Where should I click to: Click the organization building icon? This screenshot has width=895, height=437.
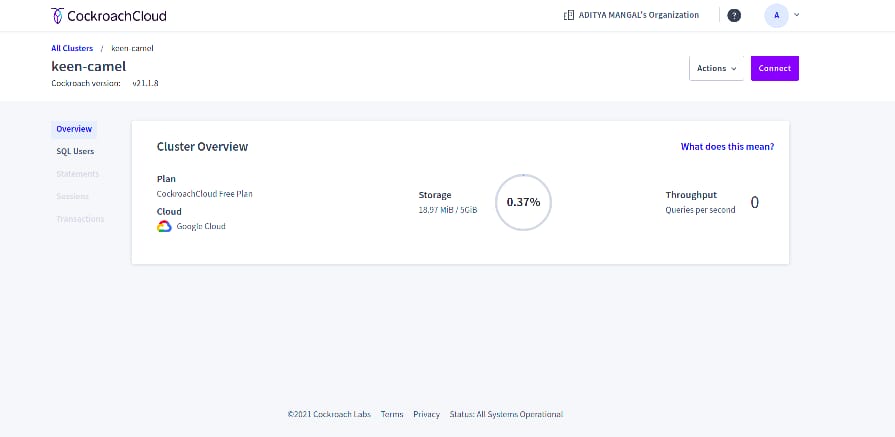coord(569,15)
